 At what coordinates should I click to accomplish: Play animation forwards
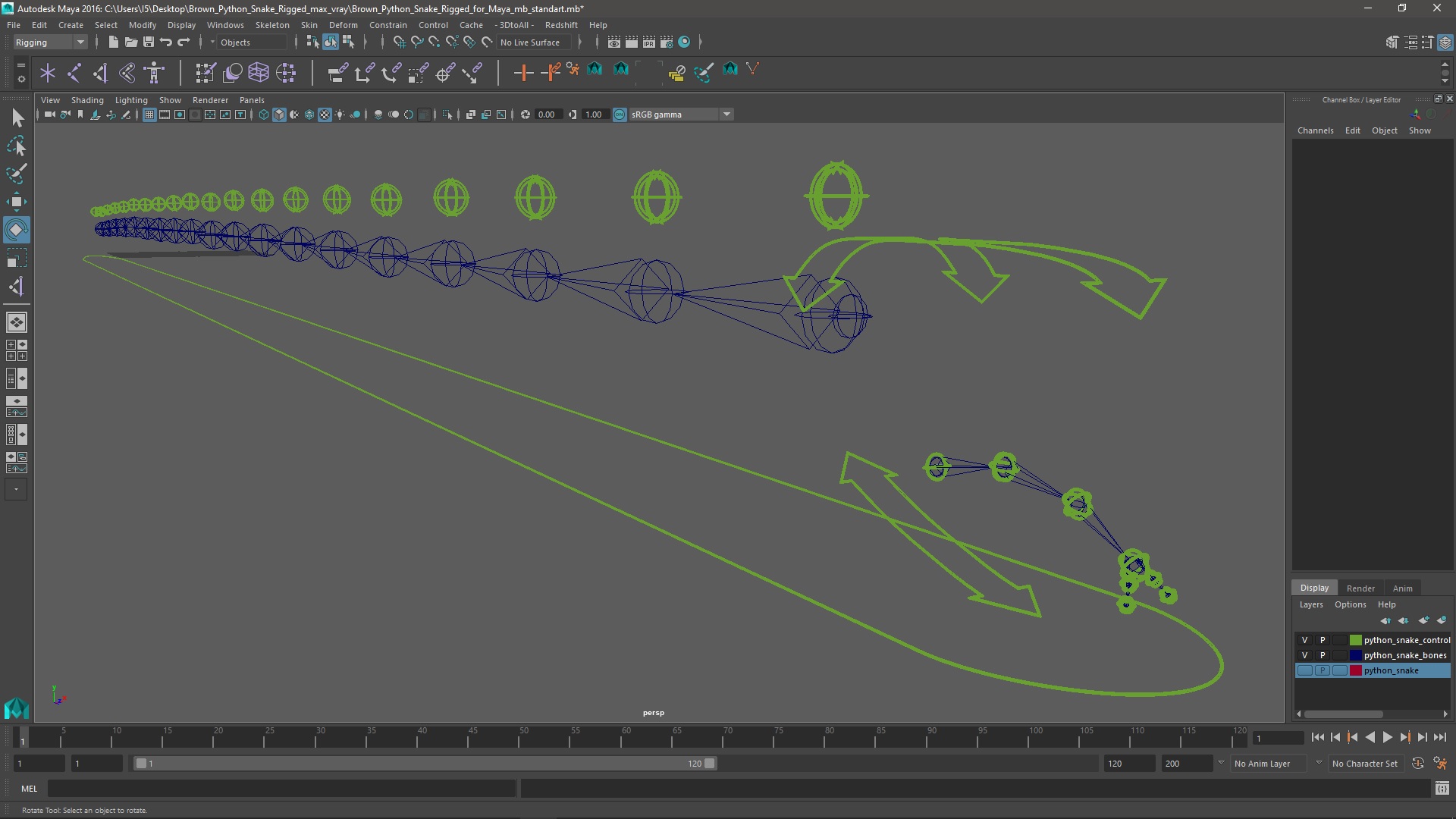[1387, 737]
